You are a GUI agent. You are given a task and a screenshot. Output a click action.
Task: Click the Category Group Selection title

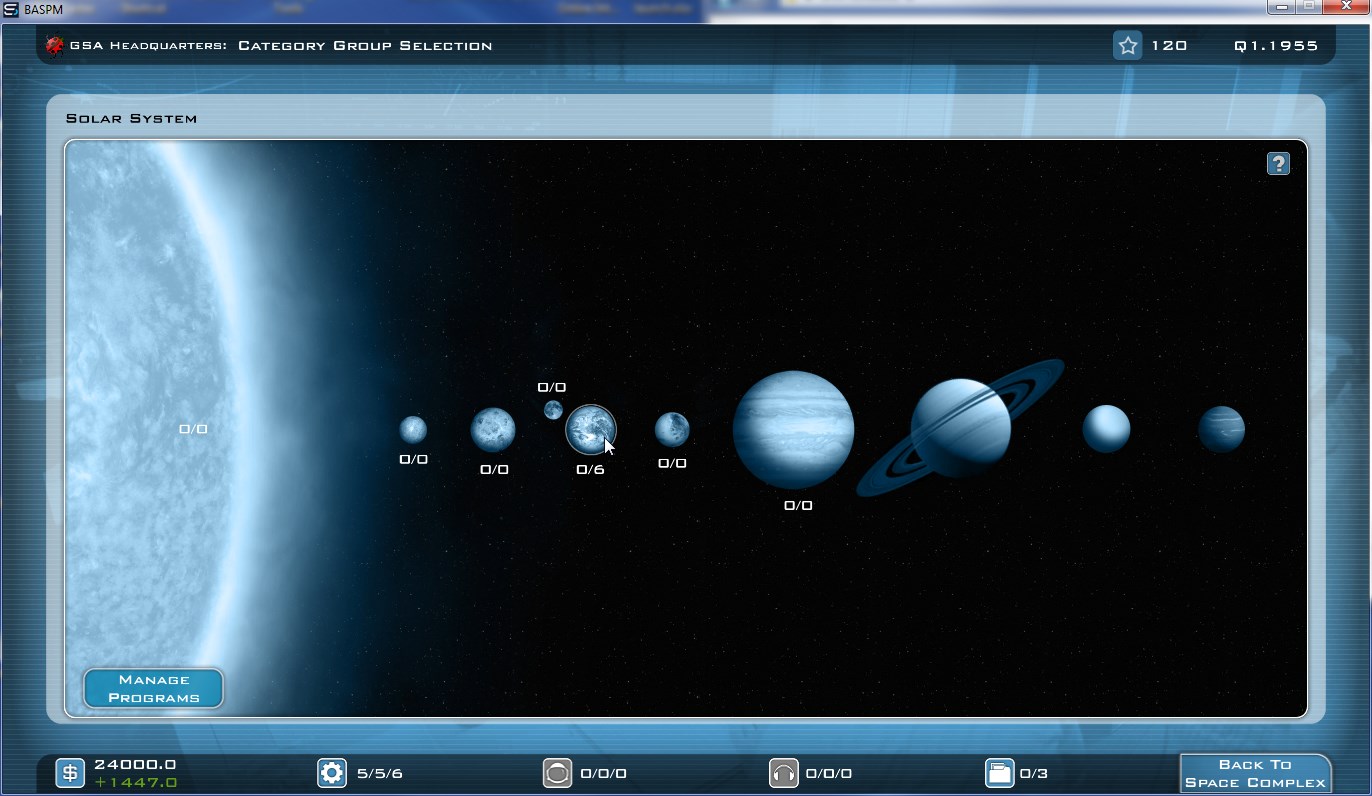click(x=365, y=46)
